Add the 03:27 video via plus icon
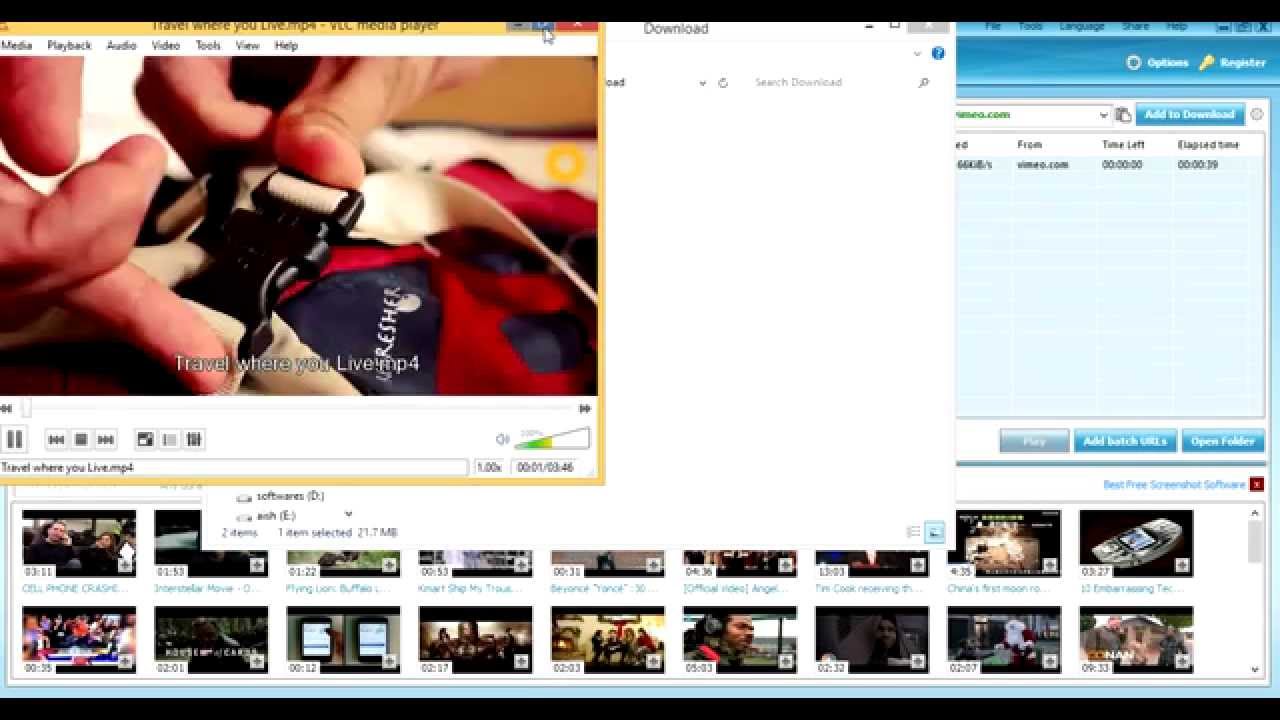Image resolution: width=1280 pixels, height=720 pixels. [x=1182, y=566]
